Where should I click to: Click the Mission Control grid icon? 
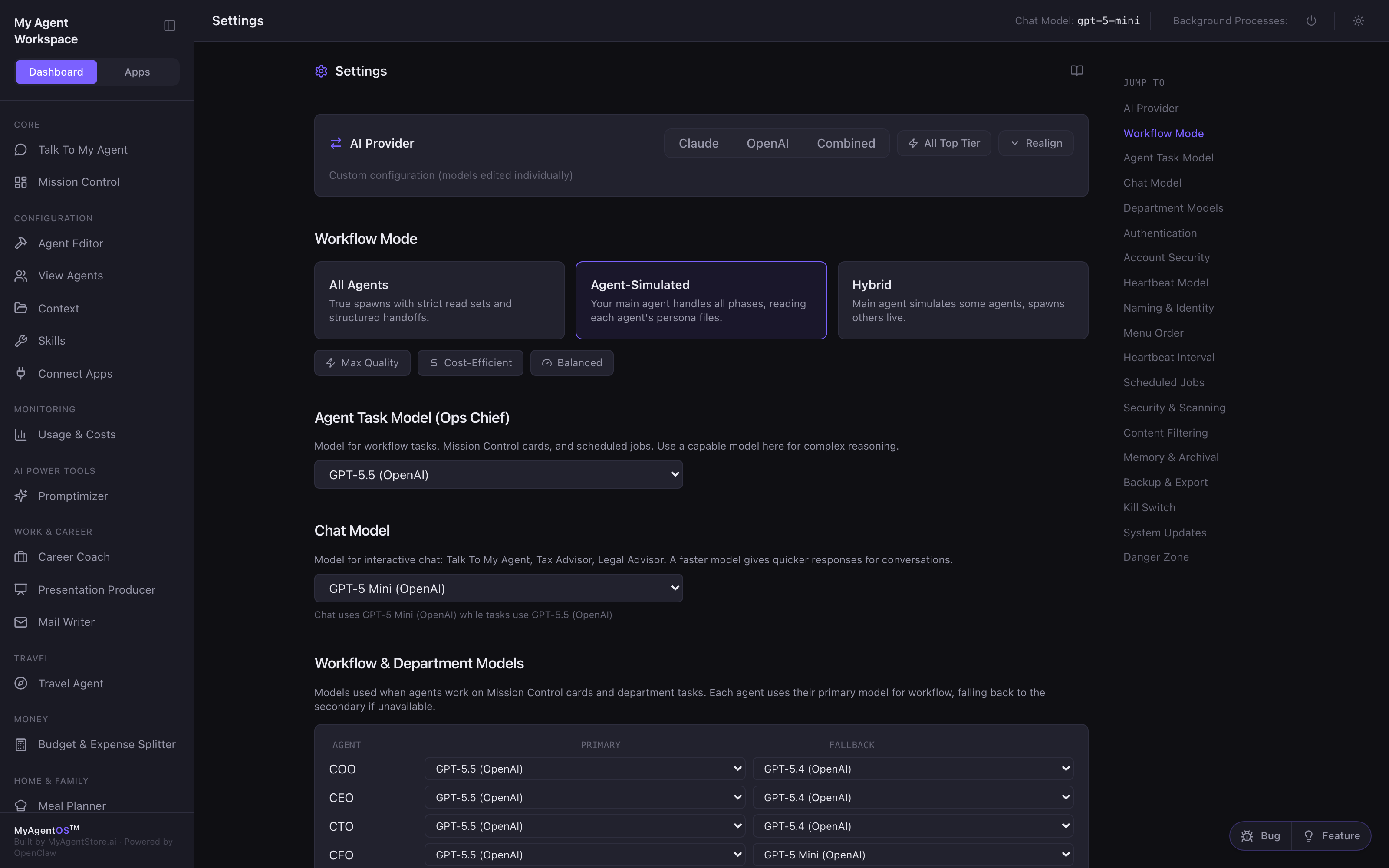point(21,182)
